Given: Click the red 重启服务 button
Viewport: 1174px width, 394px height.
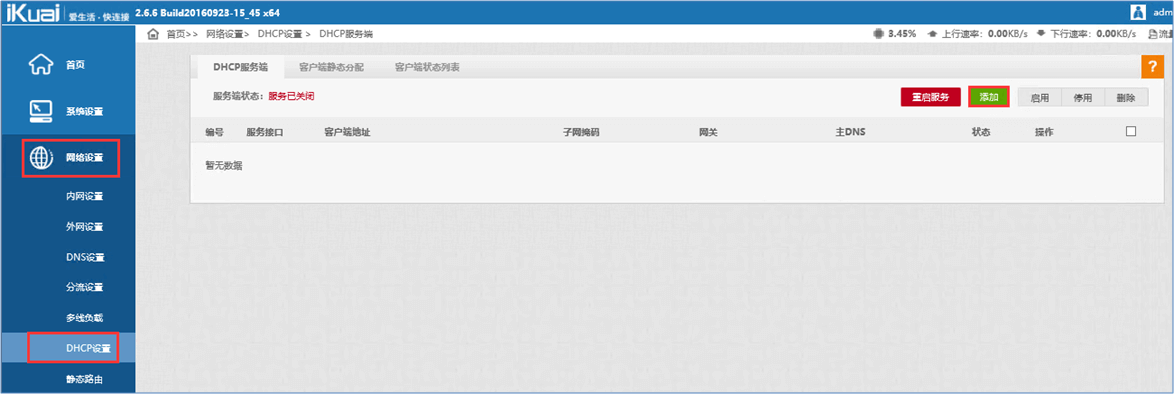Looking at the screenshot, I should [931, 97].
